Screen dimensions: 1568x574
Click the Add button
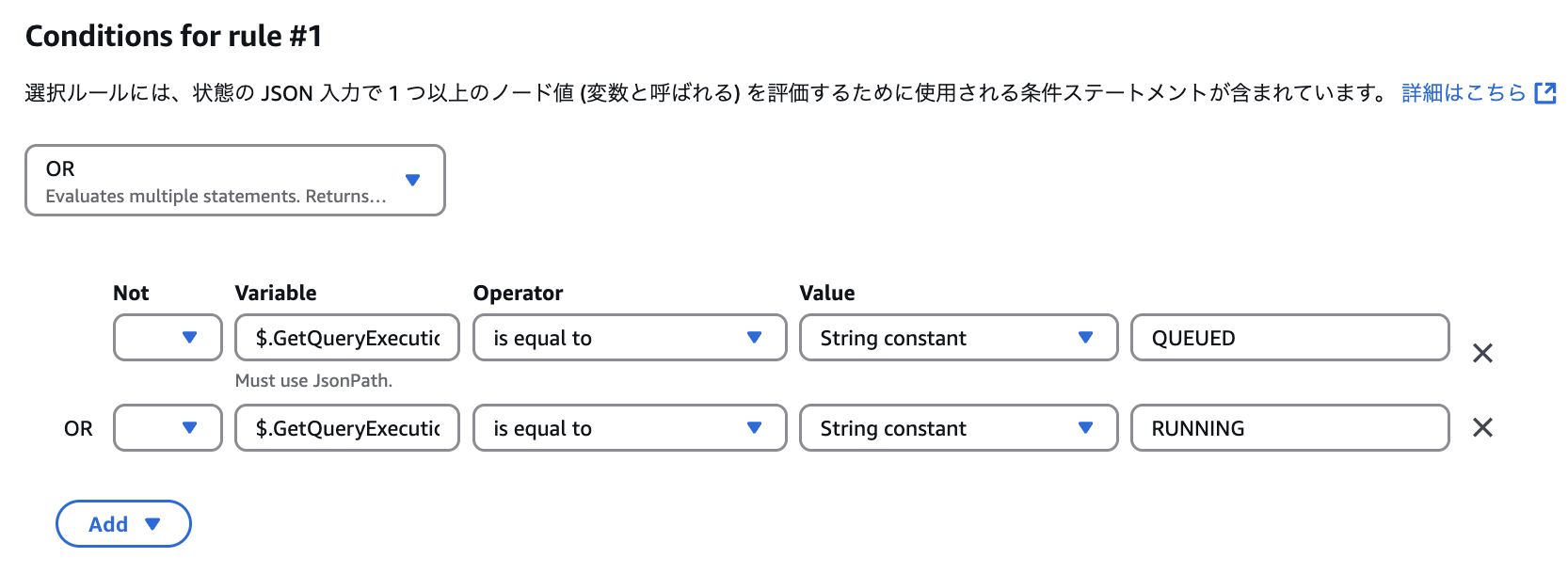click(x=109, y=524)
